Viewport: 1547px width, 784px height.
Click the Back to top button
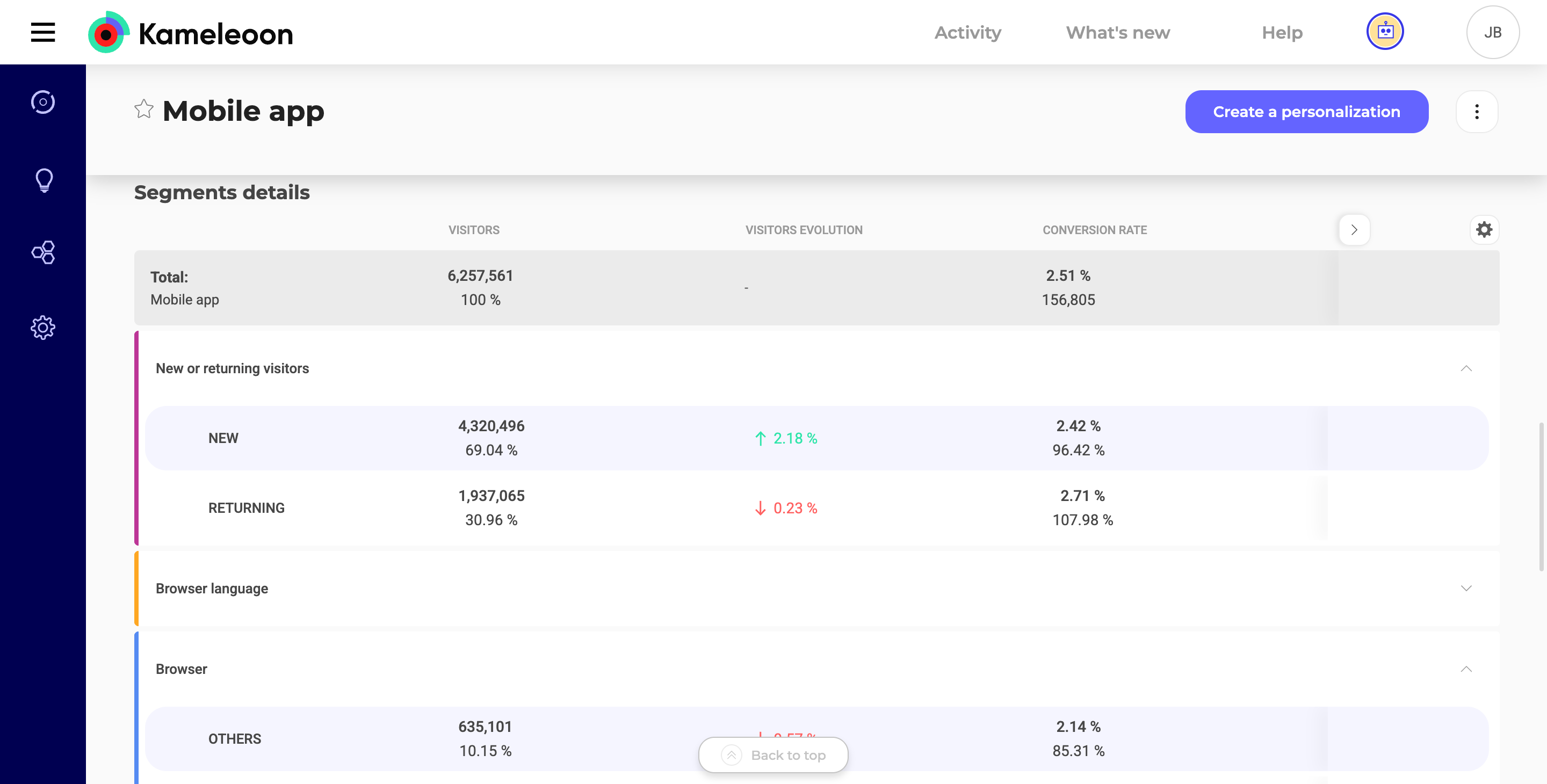pyautogui.click(x=773, y=755)
